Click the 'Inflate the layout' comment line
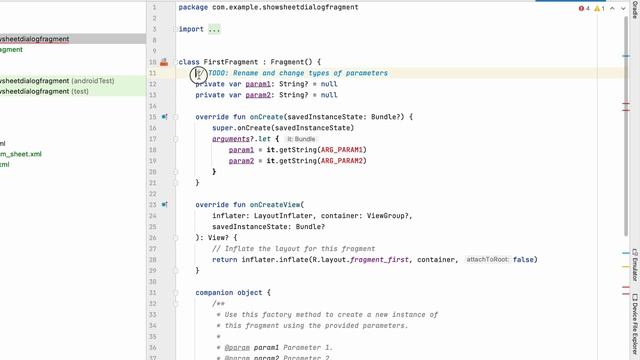Viewport: 640px width, 360px height. pyautogui.click(x=293, y=249)
